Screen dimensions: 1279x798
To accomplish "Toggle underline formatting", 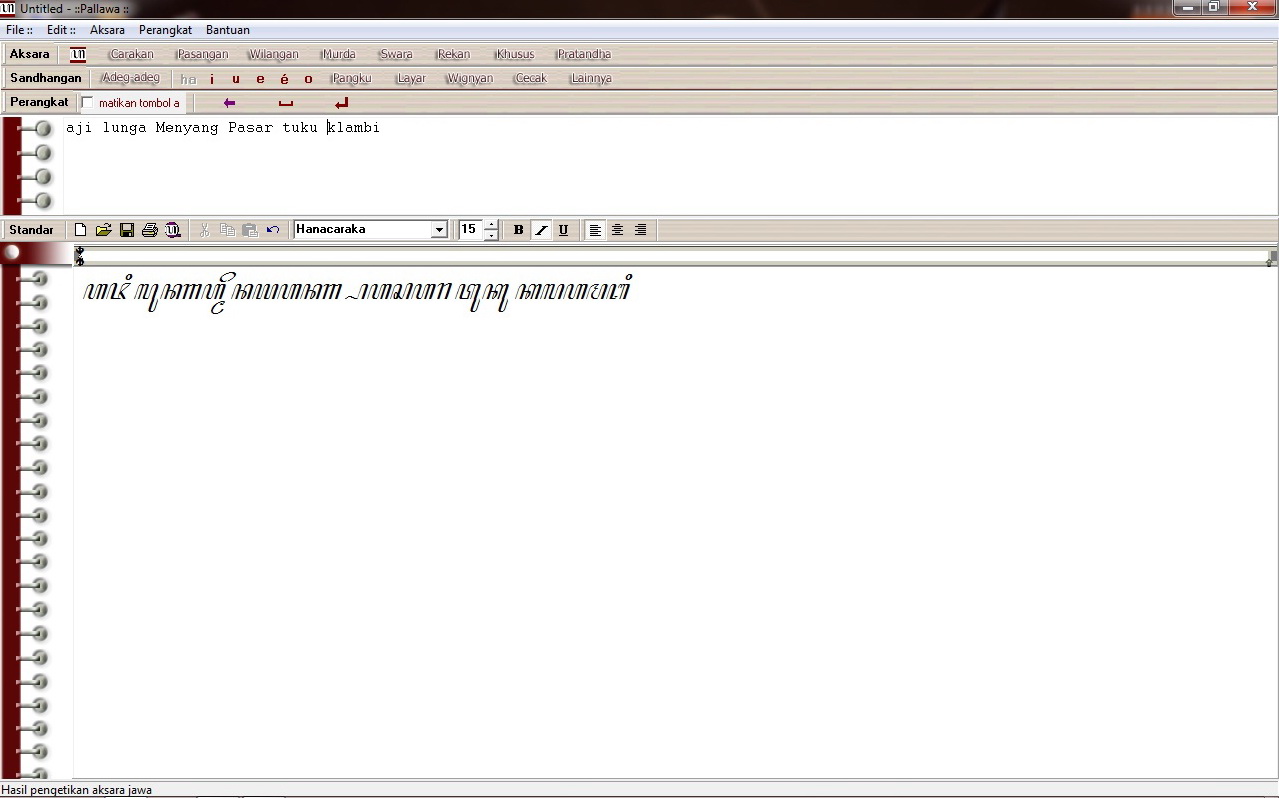I will [x=563, y=230].
